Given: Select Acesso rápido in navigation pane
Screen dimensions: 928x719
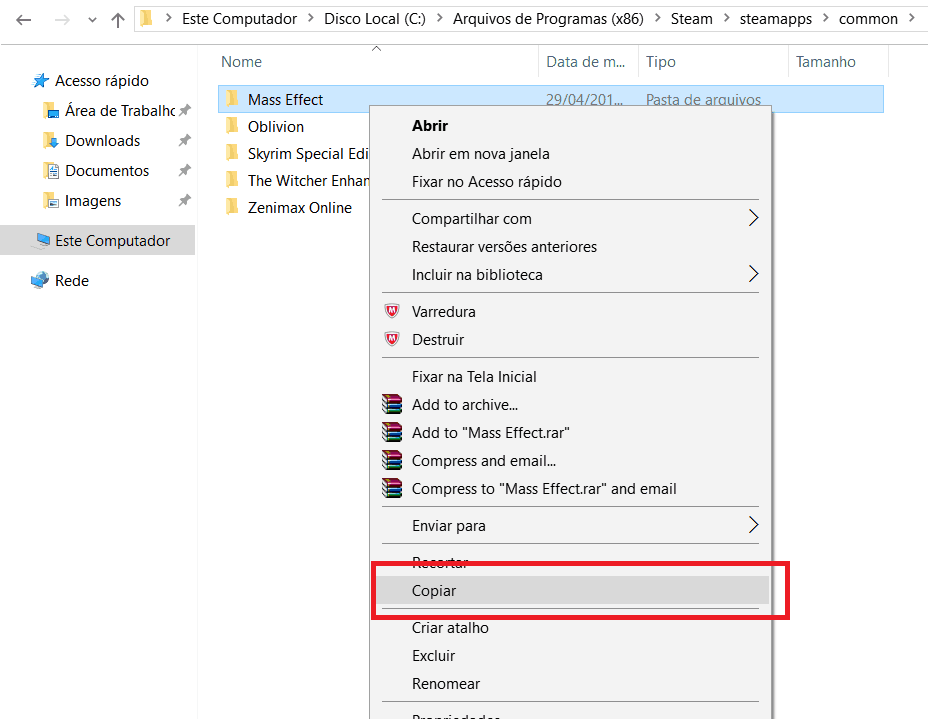Looking at the screenshot, I should [x=102, y=80].
